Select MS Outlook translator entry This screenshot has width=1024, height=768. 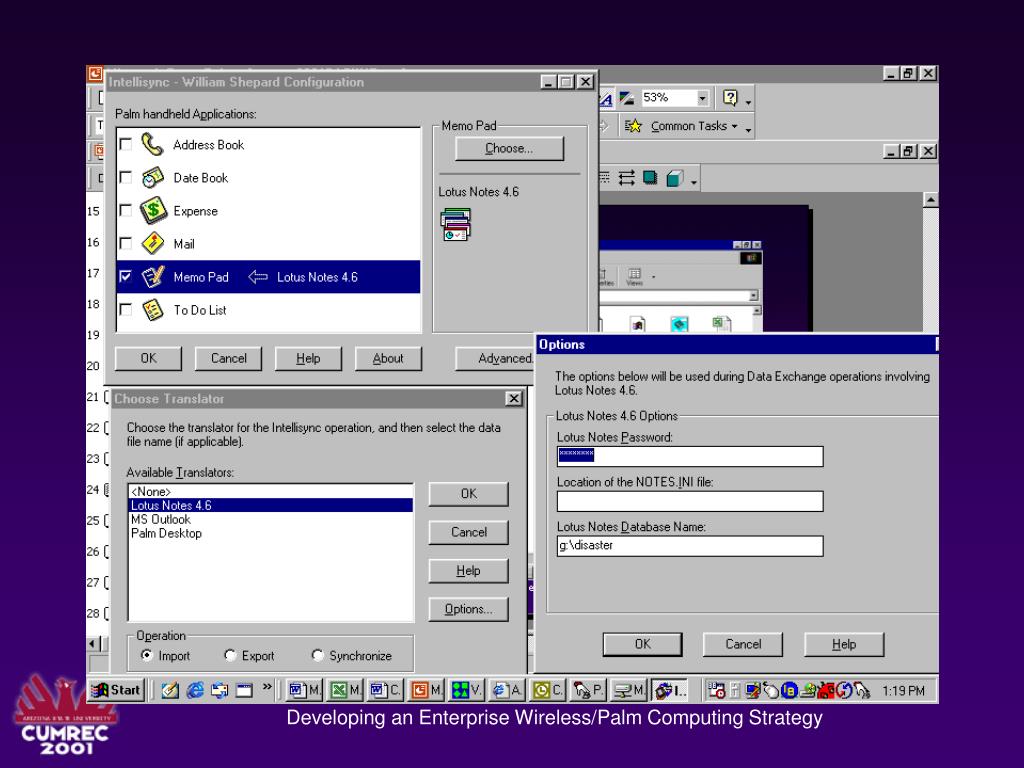pos(270,519)
